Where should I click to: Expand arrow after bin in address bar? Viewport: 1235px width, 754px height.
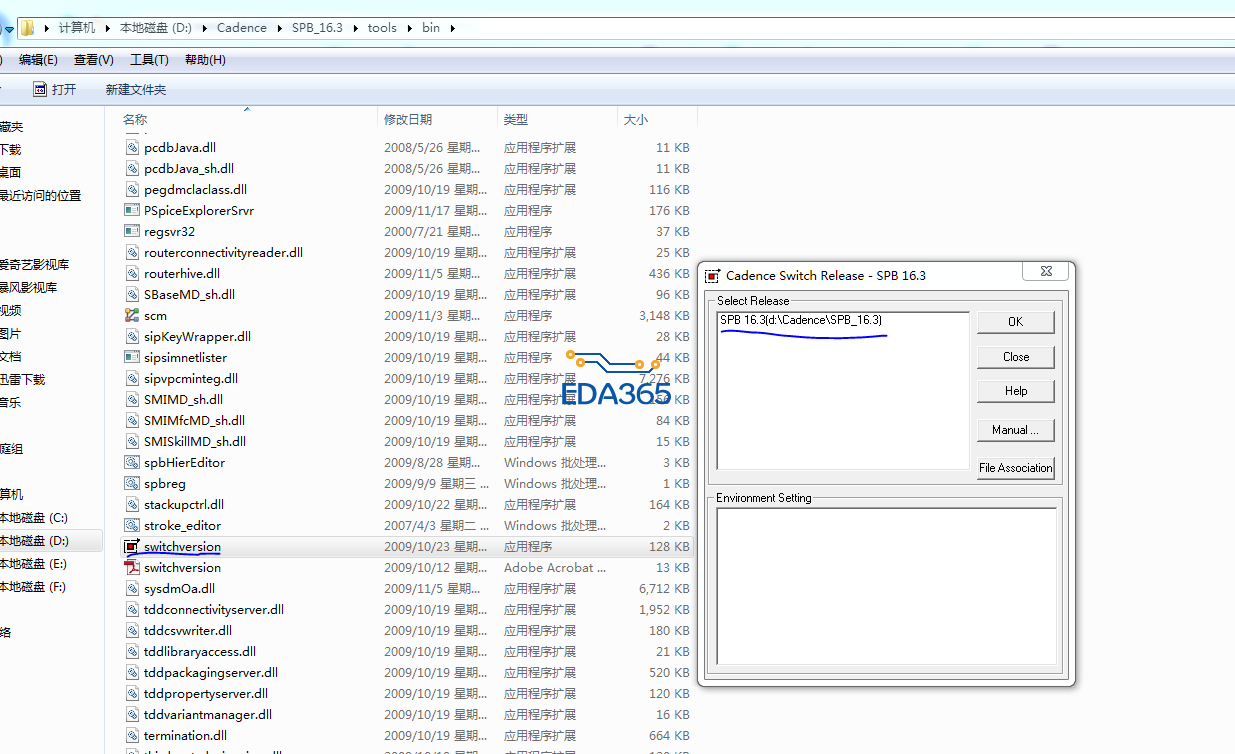(x=452, y=28)
